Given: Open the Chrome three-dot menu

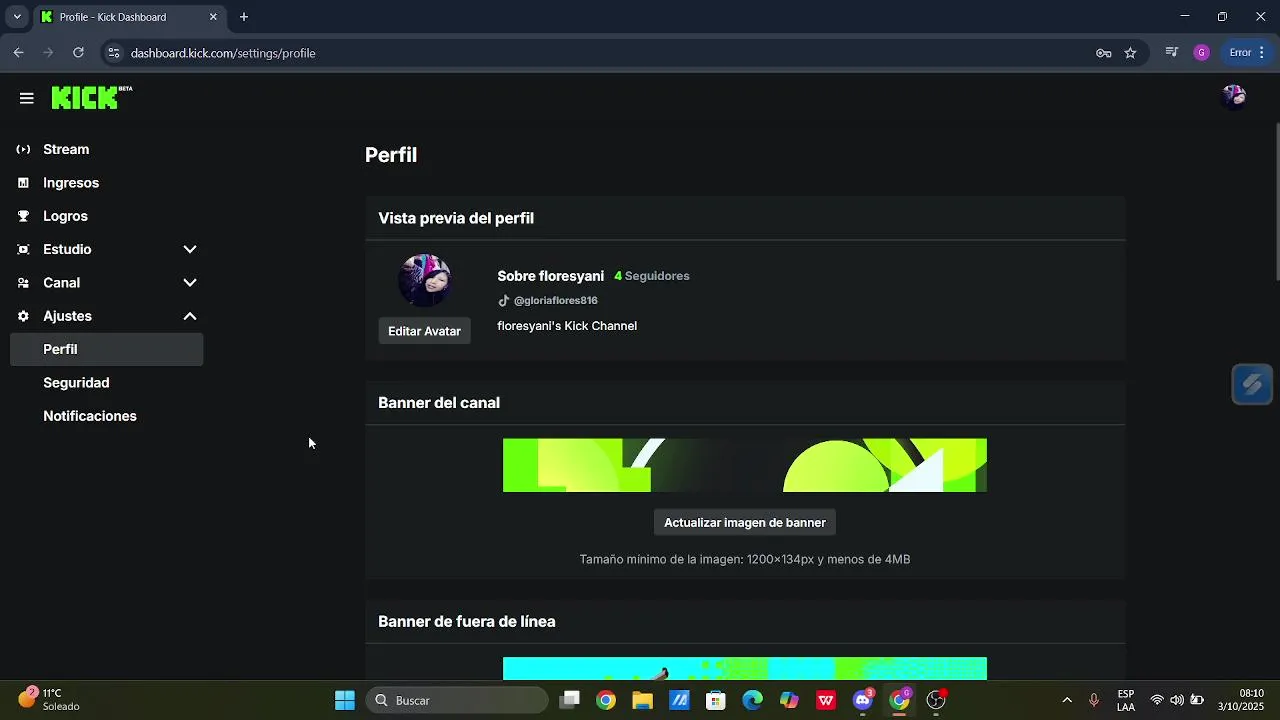Looking at the screenshot, I should (1261, 53).
